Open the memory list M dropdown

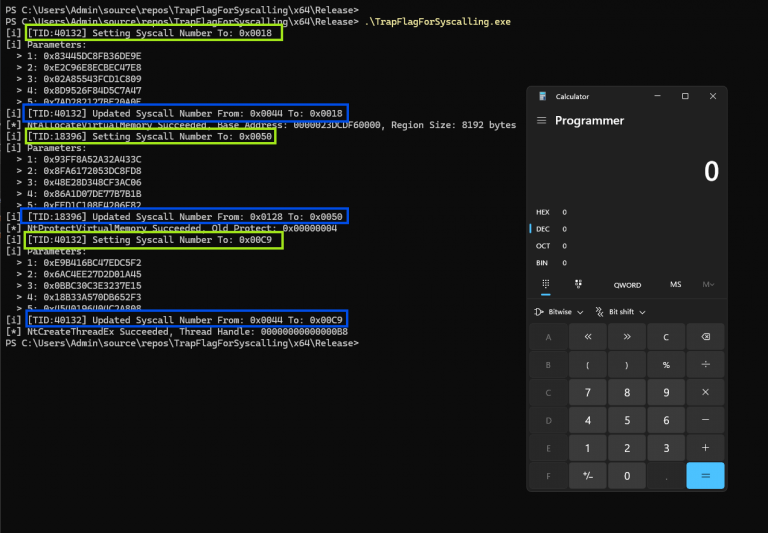(708, 285)
